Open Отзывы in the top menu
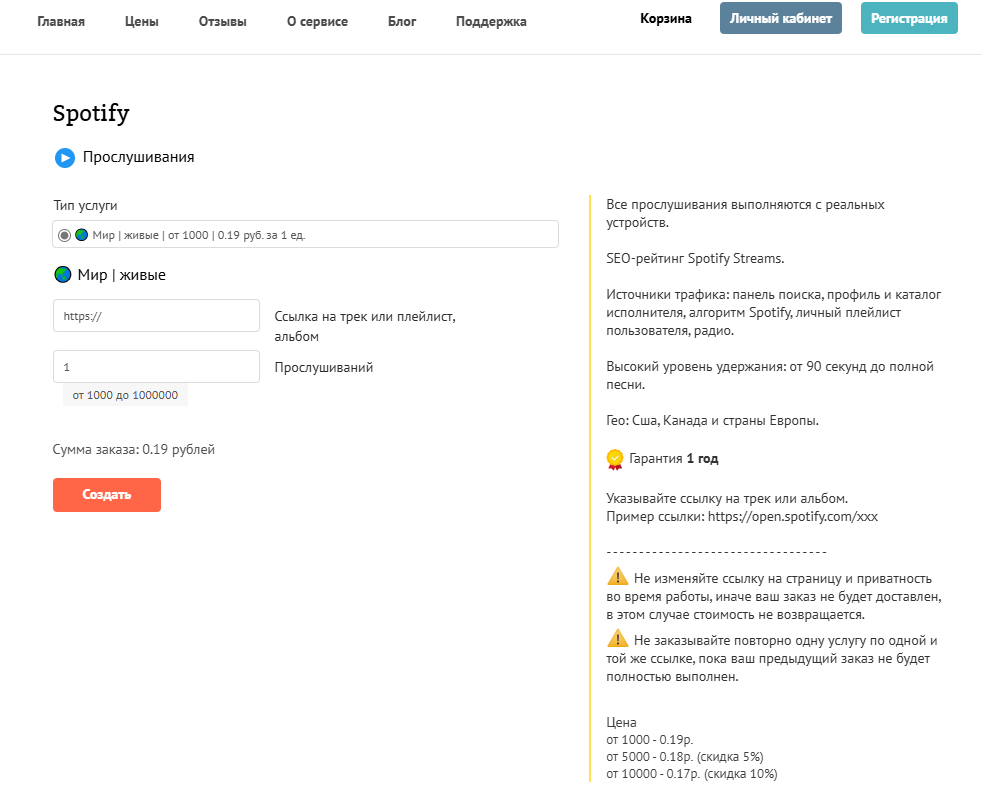The image size is (982, 795). 222,21
